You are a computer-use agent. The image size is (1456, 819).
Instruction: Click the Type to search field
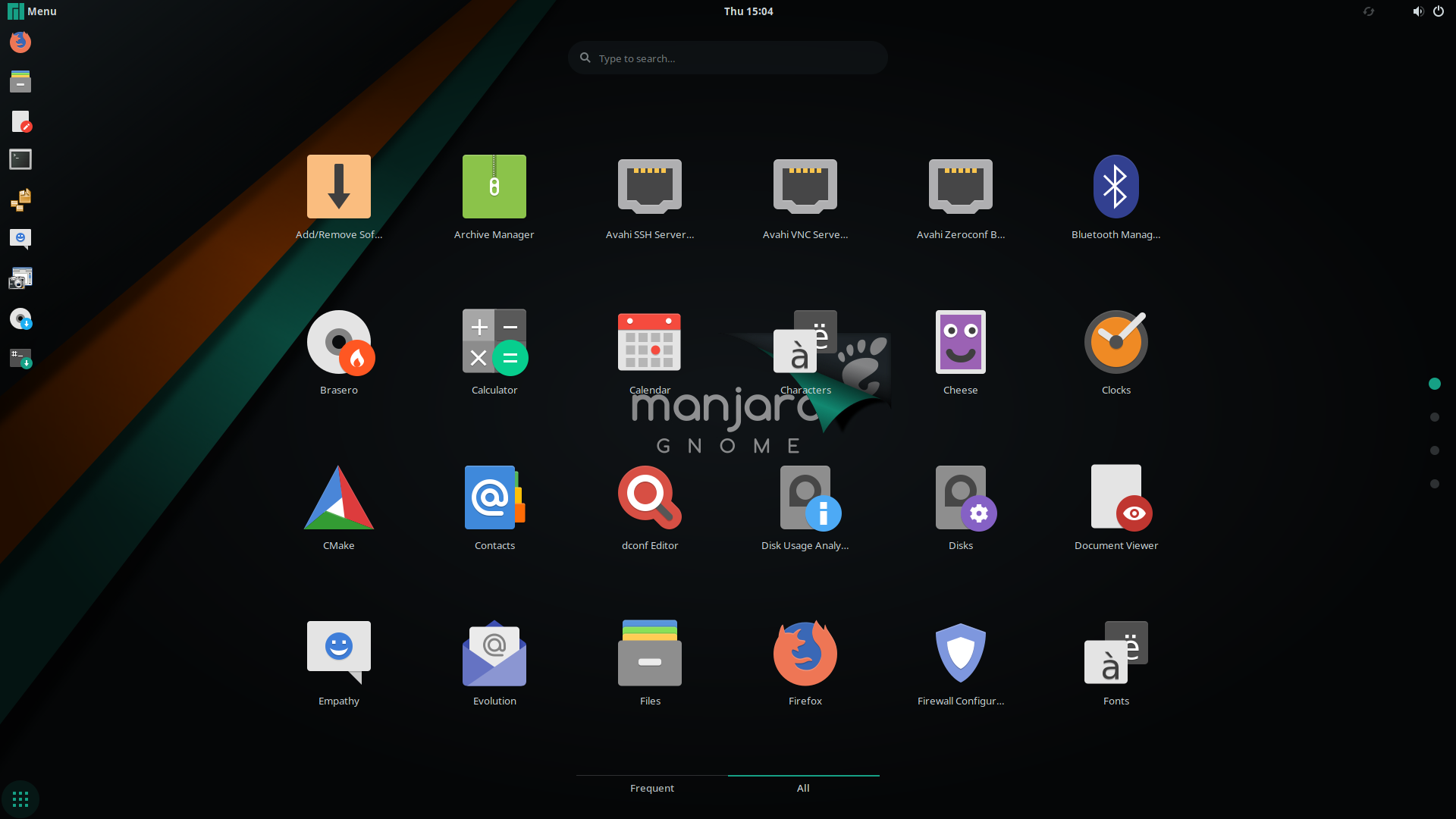[x=728, y=58]
